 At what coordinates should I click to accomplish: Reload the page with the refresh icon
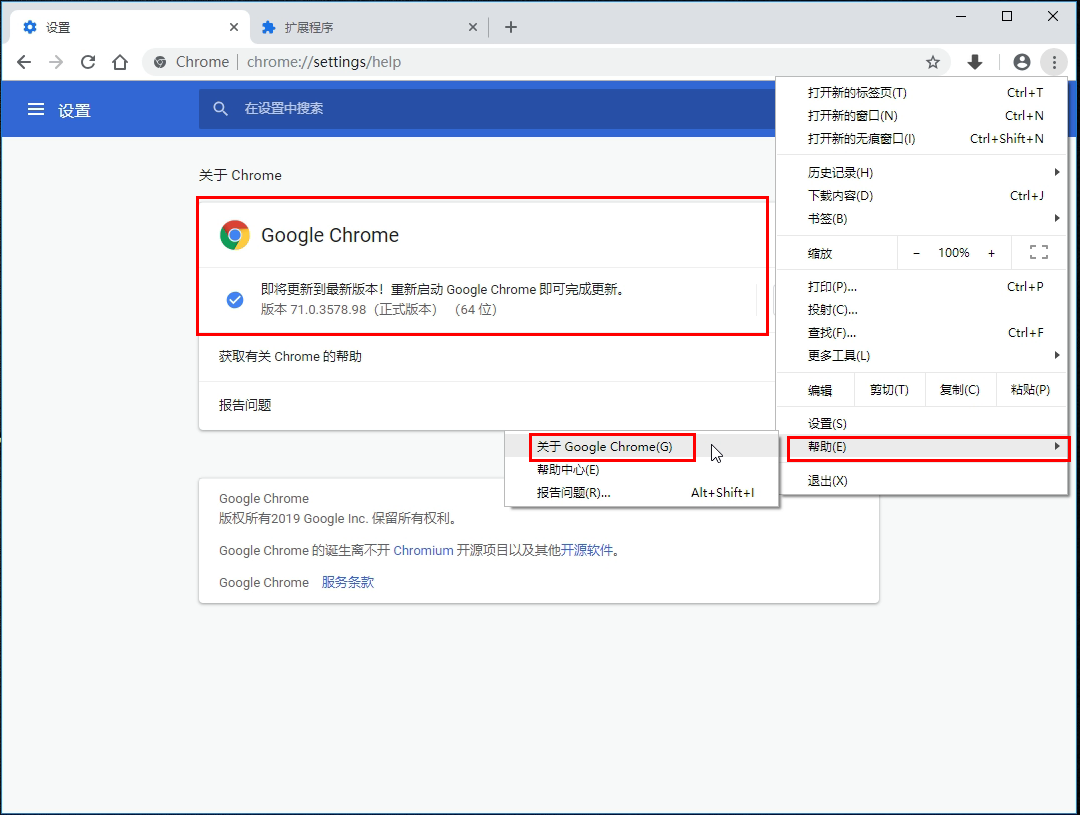pyautogui.click(x=88, y=62)
